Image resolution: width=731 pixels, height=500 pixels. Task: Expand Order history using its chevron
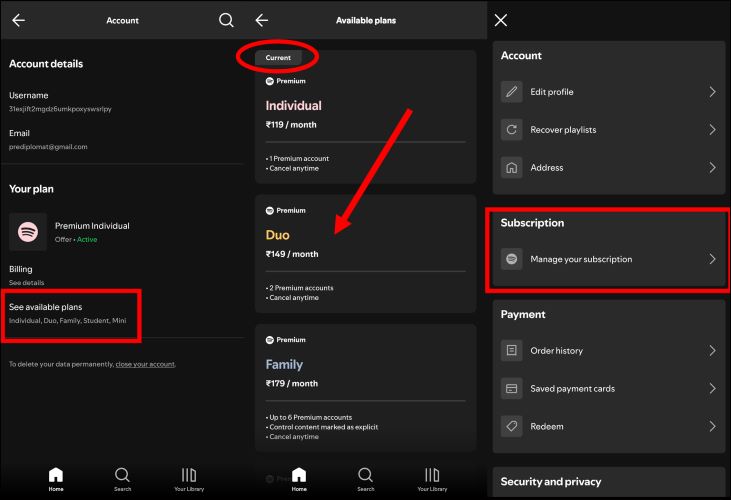tap(712, 350)
